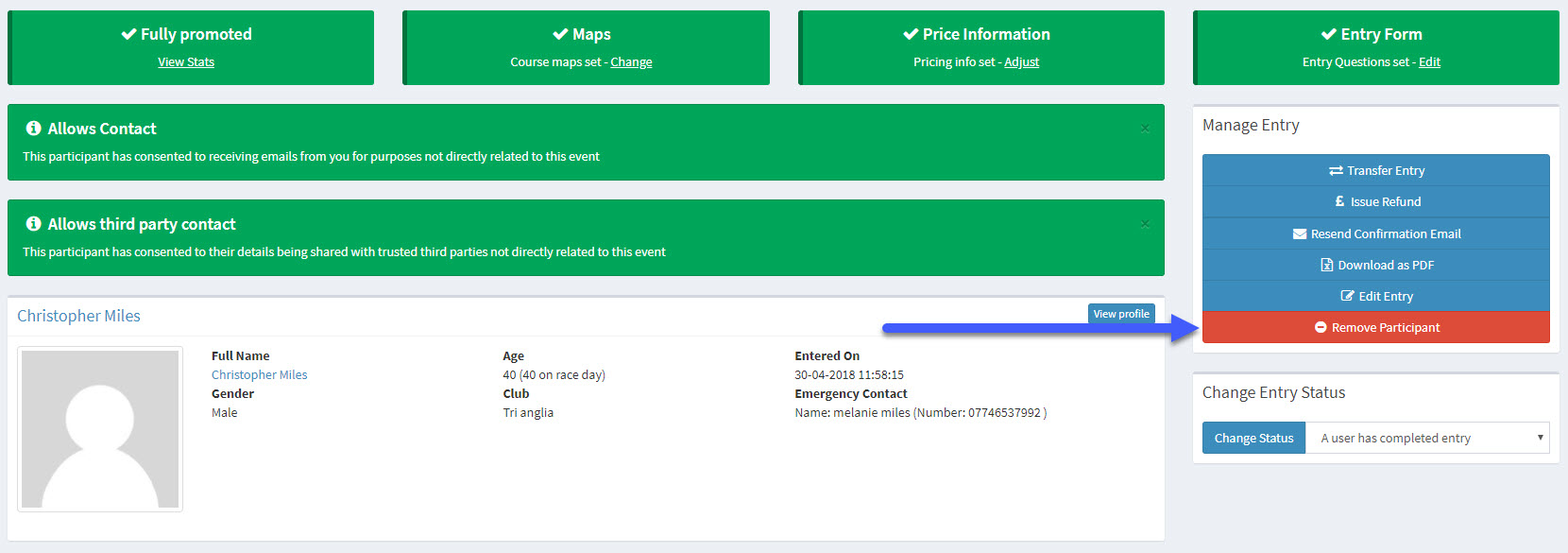Viewport: 1568px width, 553px height.
Task: Click the Remove Participant minus-circle icon
Action: [1321, 328]
